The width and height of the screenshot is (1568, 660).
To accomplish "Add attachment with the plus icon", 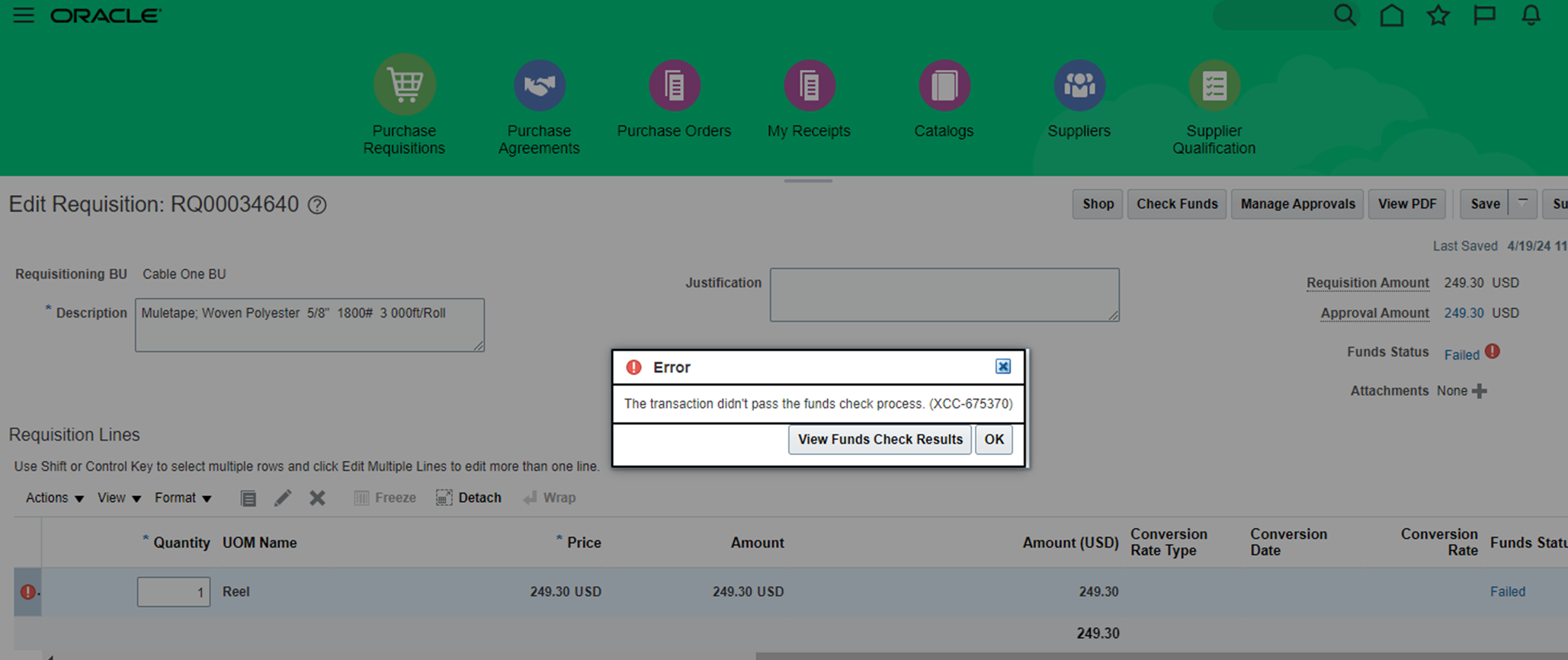I will 1480,391.
